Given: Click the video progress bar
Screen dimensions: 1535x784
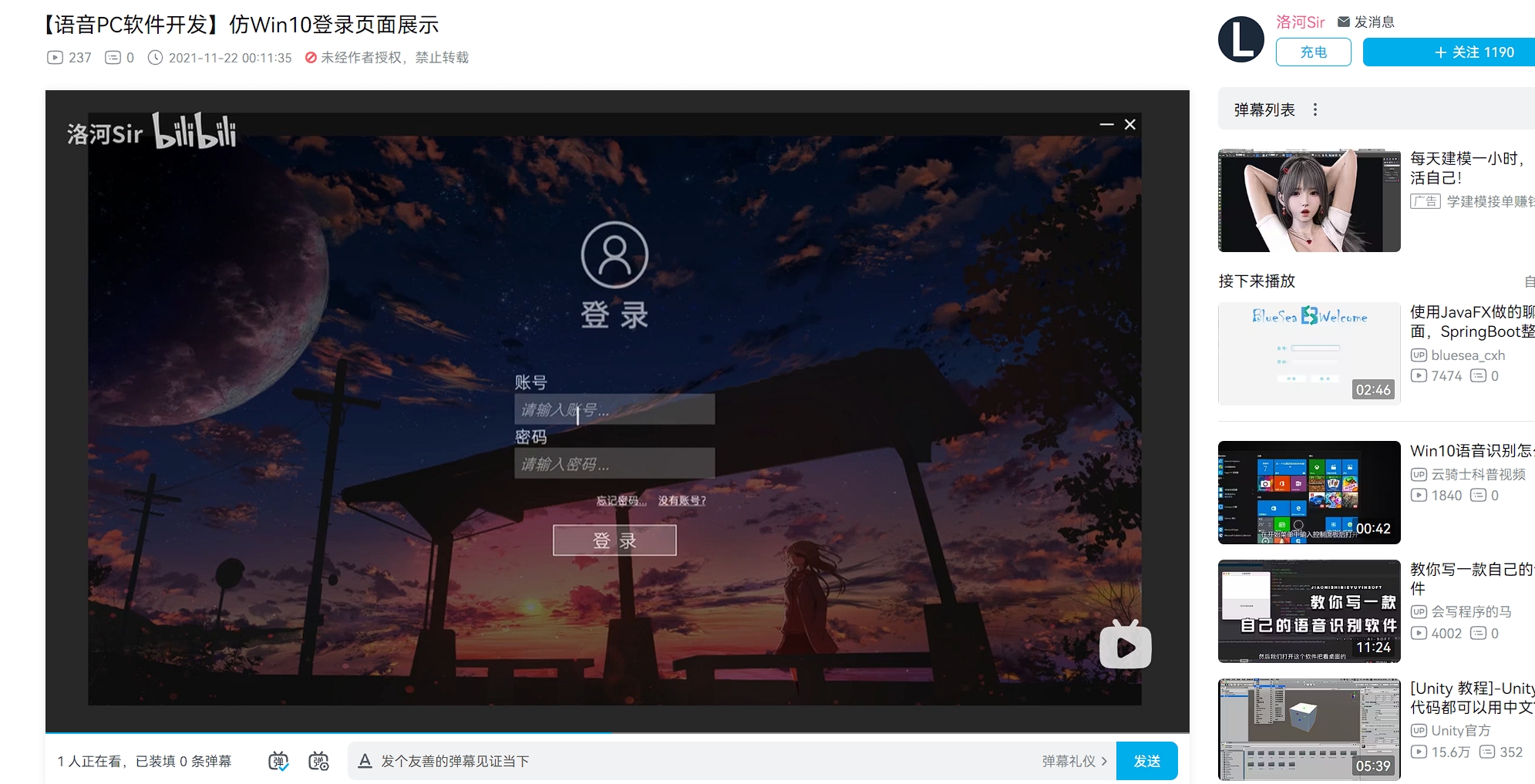Looking at the screenshot, I should (617, 732).
